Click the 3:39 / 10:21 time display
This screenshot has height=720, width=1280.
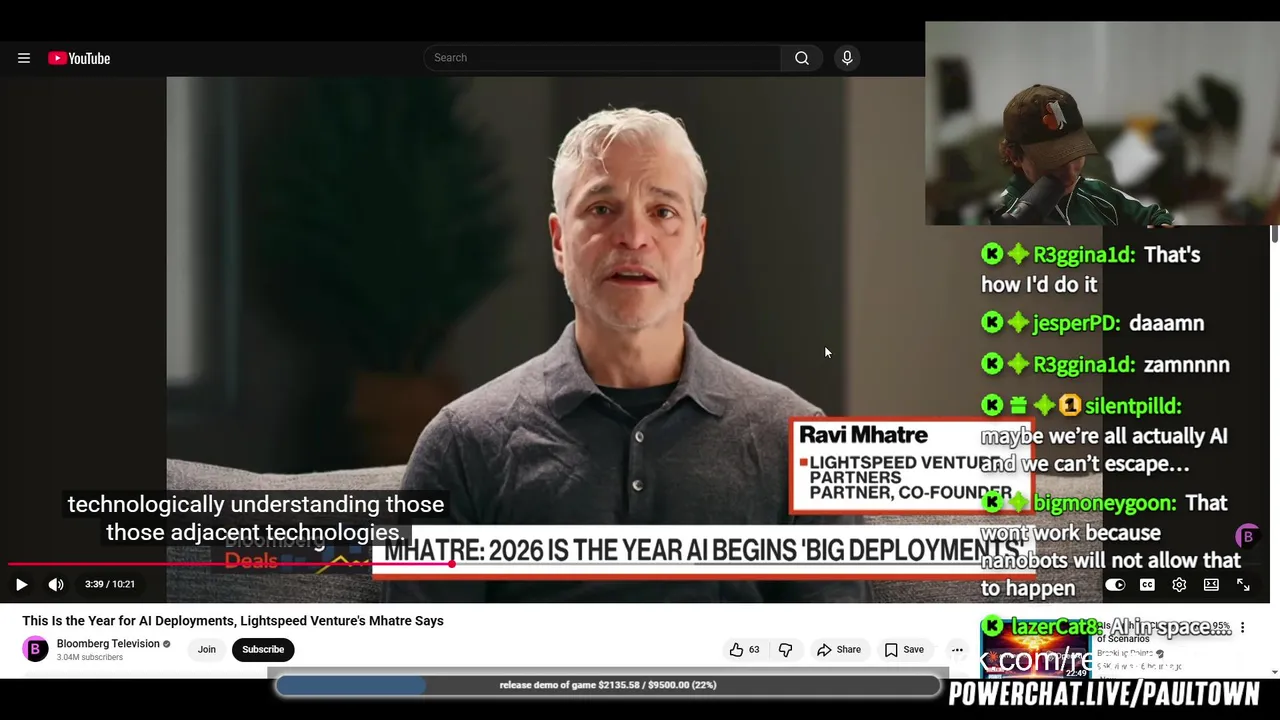click(110, 584)
